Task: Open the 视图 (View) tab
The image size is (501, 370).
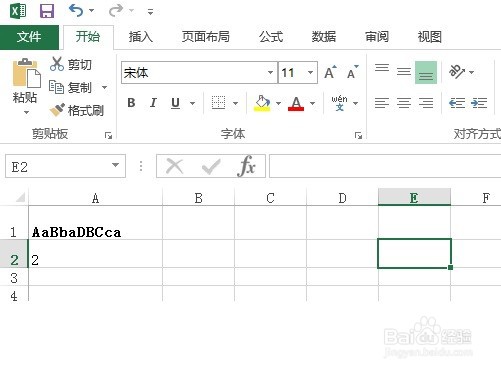Action: pos(430,37)
